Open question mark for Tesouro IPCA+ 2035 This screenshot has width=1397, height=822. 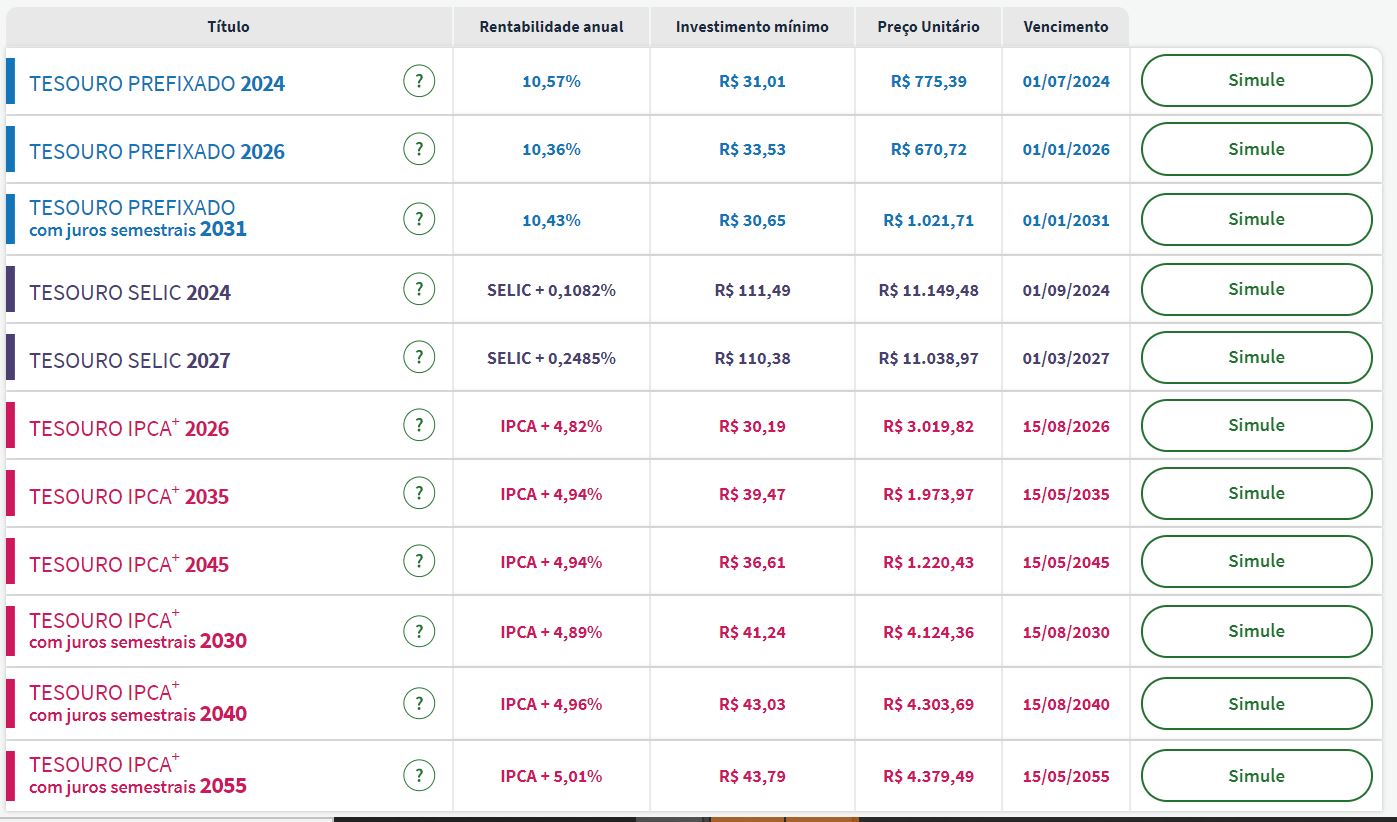pos(419,493)
